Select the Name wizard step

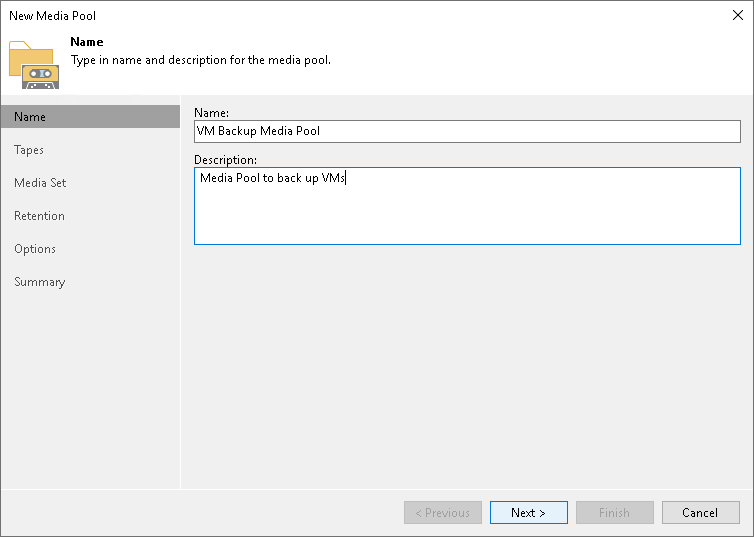90,117
